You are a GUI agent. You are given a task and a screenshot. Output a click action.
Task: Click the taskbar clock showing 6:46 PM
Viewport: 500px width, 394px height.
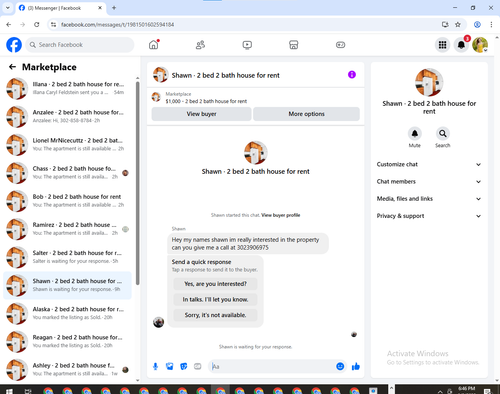[x=467, y=390]
